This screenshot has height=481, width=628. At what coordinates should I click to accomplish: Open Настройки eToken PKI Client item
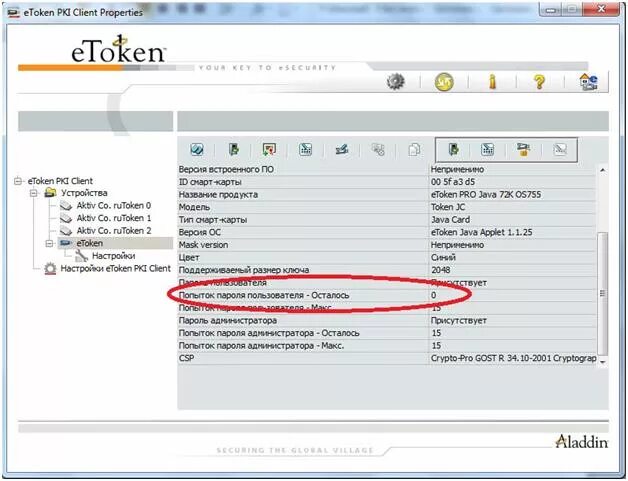(x=115, y=268)
